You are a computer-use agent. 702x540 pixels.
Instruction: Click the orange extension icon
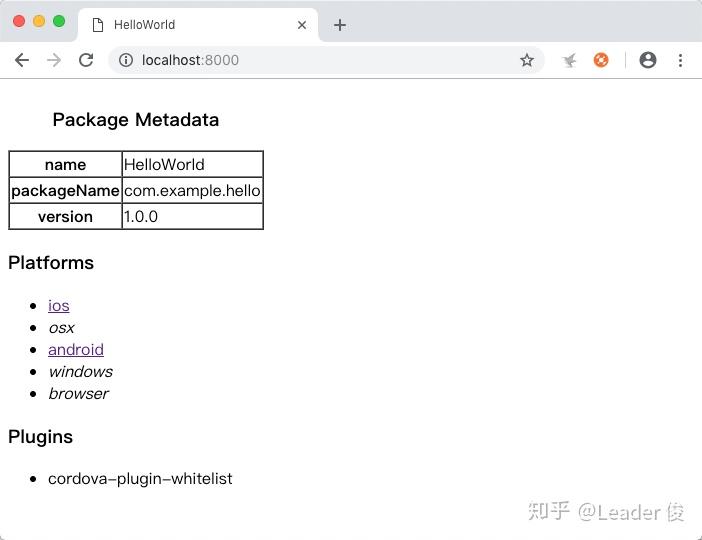pos(601,60)
